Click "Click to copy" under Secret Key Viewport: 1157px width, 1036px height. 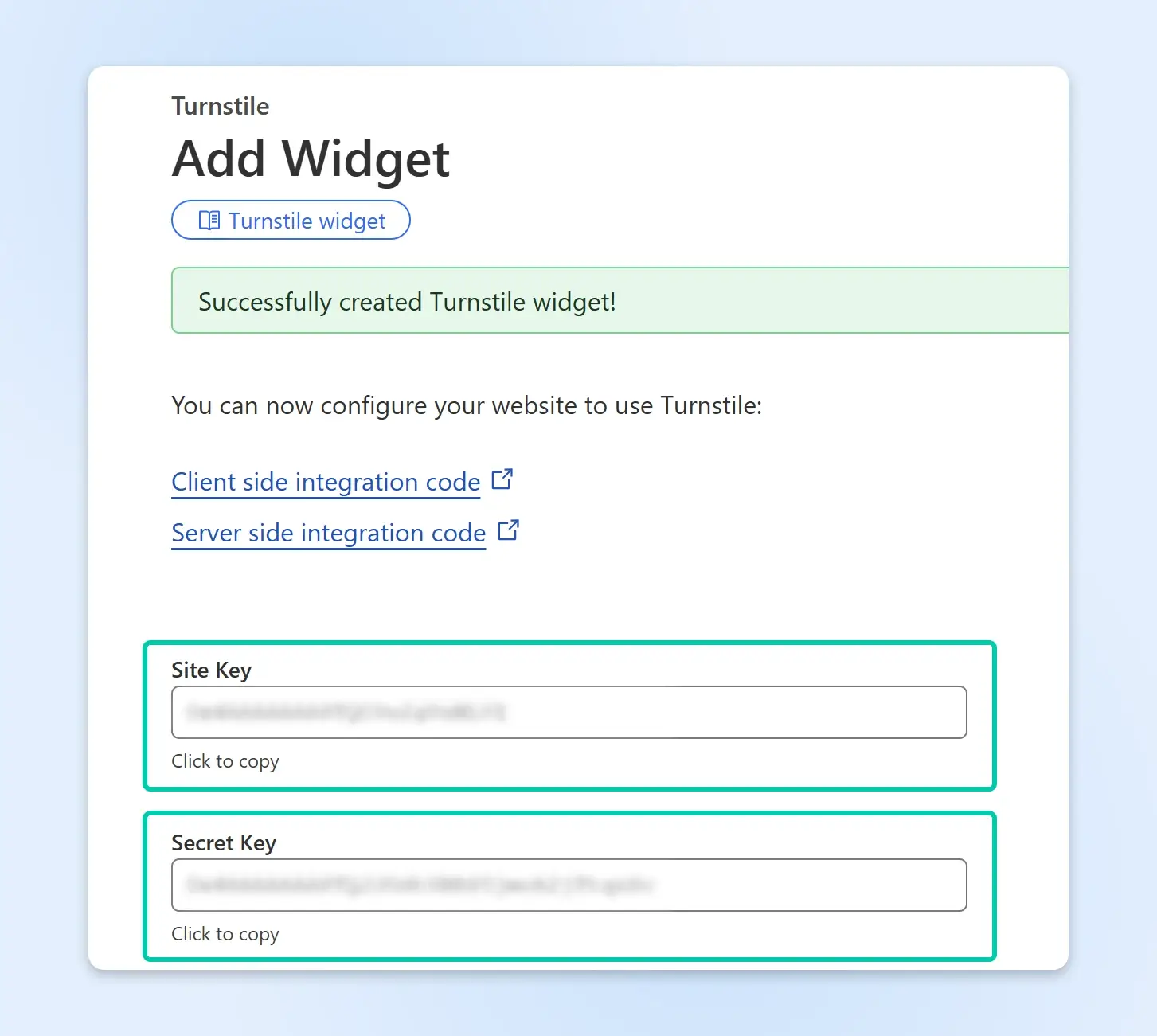(x=225, y=934)
